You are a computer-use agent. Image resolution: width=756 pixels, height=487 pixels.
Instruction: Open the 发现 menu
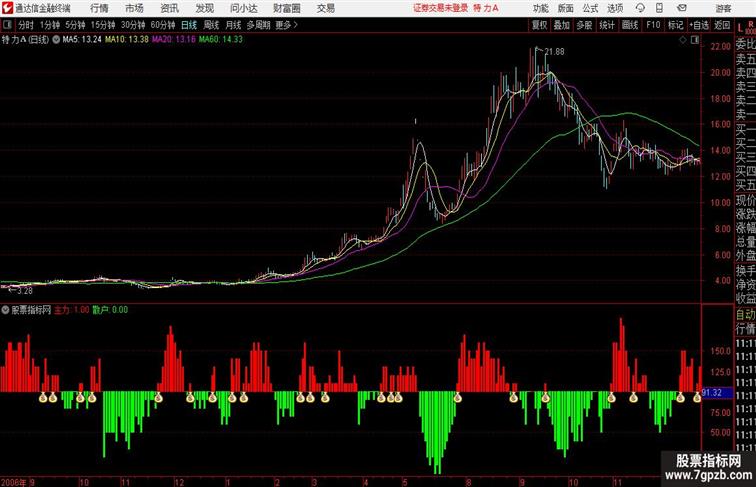tap(204, 8)
